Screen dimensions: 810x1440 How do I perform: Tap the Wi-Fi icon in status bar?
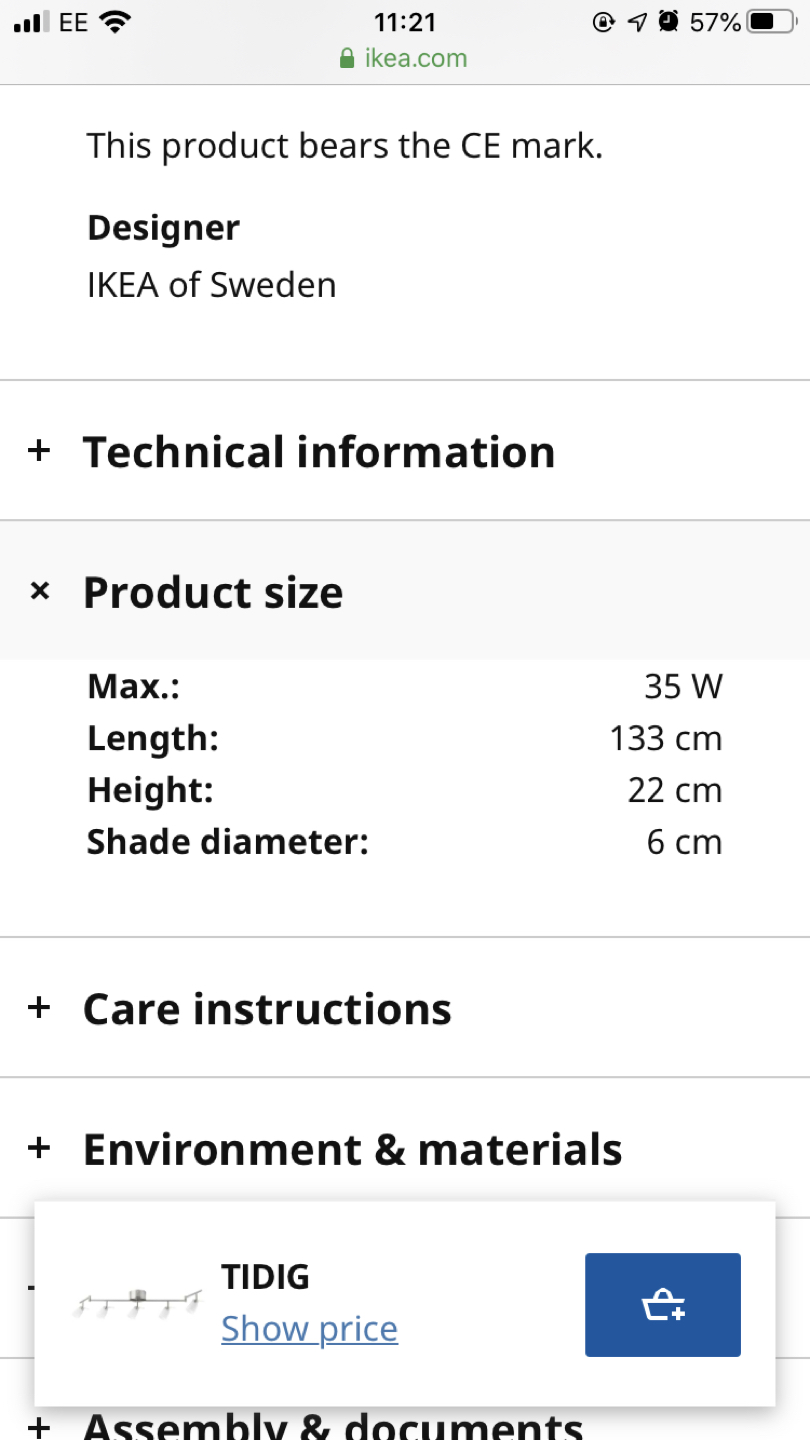coord(117,22)
